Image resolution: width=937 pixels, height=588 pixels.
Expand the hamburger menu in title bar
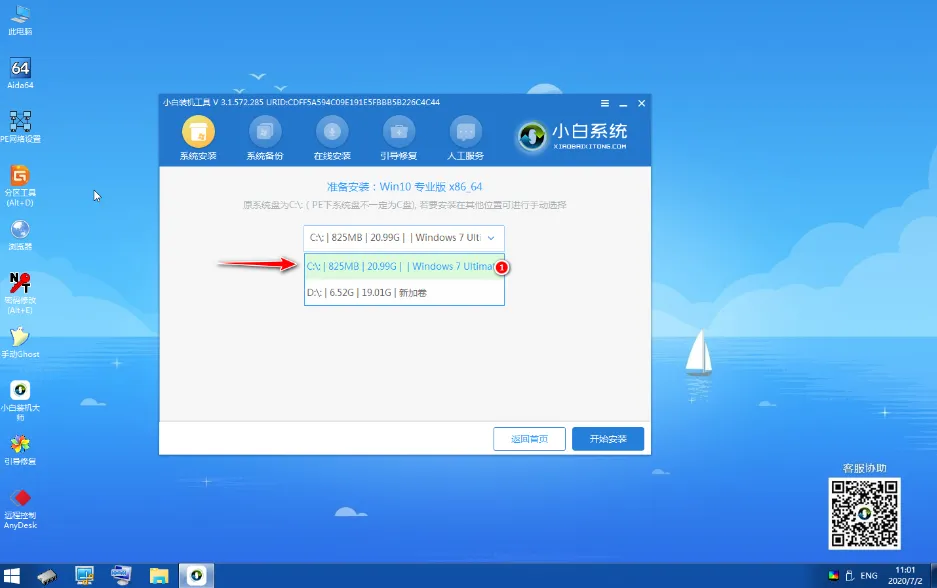pos(604,102)
